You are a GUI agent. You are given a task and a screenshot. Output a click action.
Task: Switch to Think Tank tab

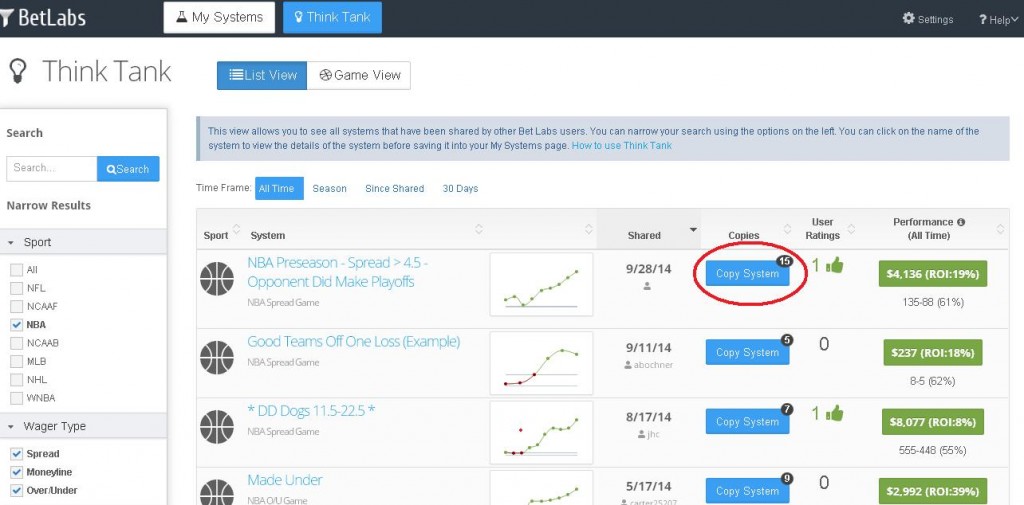(332, 18)
